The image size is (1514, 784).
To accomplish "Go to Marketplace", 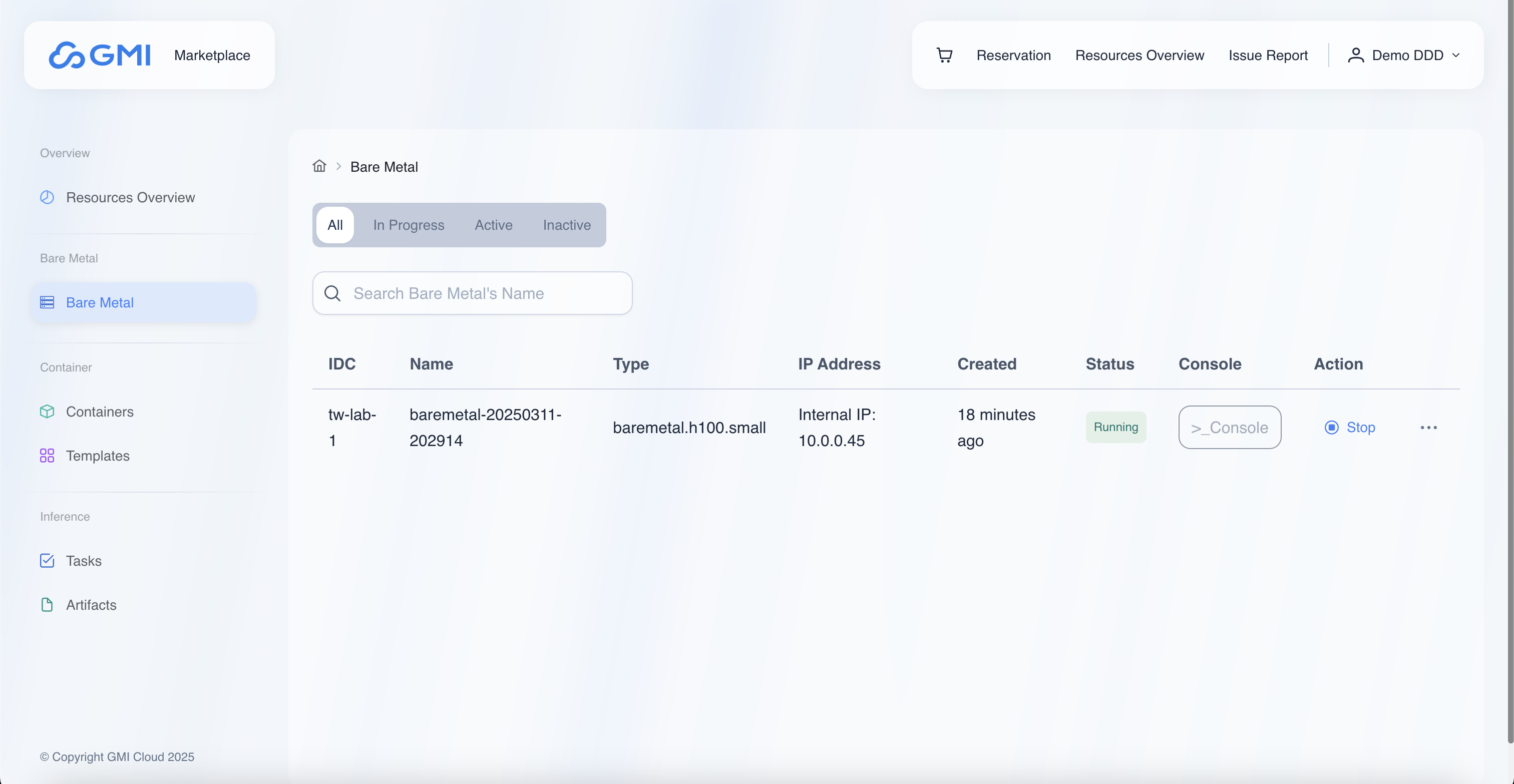I will [x=212, y=55].
